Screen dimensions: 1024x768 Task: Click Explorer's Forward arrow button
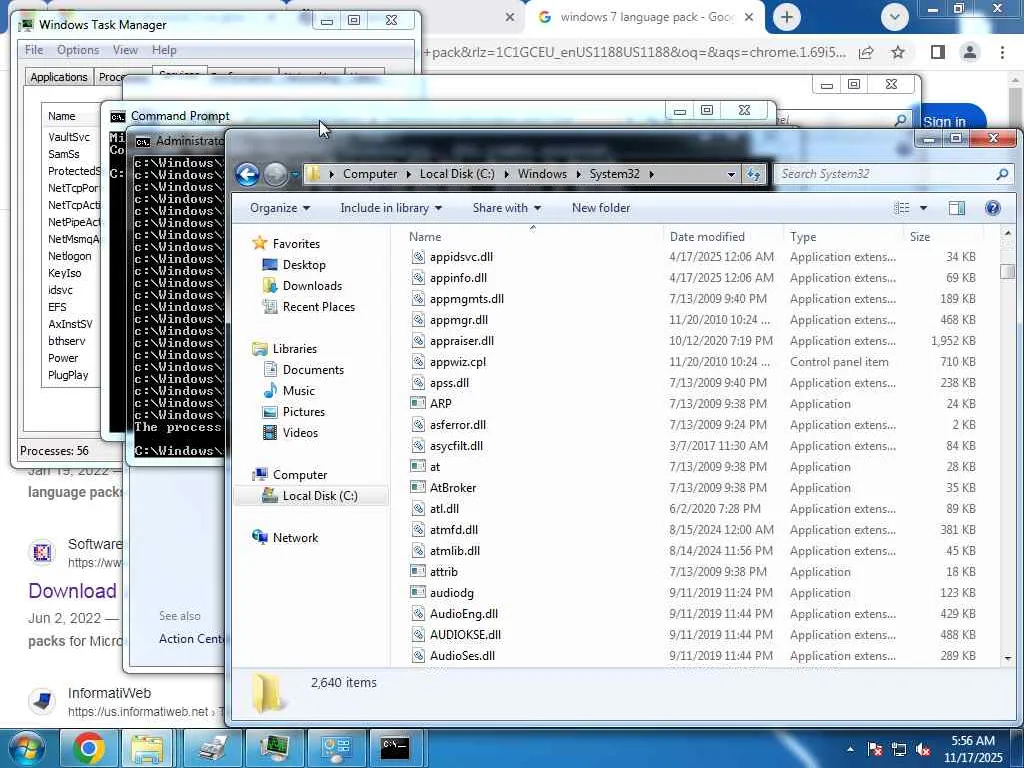point(275,174)
